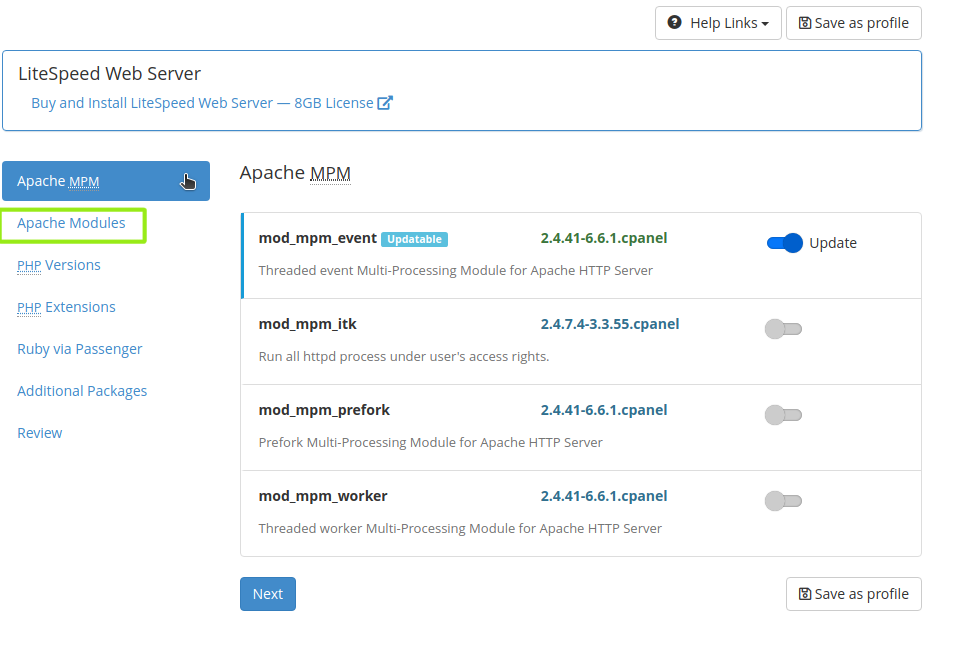The width and height of the screenshot is (963, 649).
Task: Enable the mod_mpm_itk toggle
Action: pyautogui.click(x=783, y=329)
